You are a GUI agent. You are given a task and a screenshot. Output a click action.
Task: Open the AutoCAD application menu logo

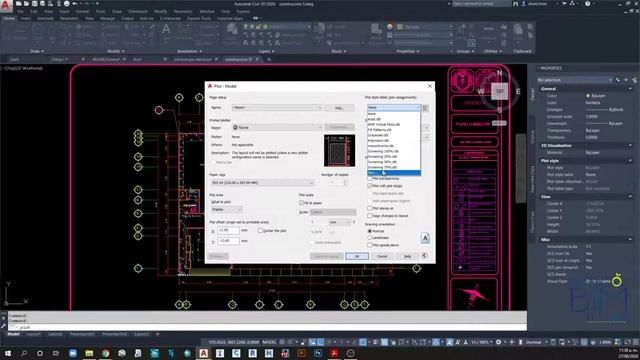[x=6, y=5]
